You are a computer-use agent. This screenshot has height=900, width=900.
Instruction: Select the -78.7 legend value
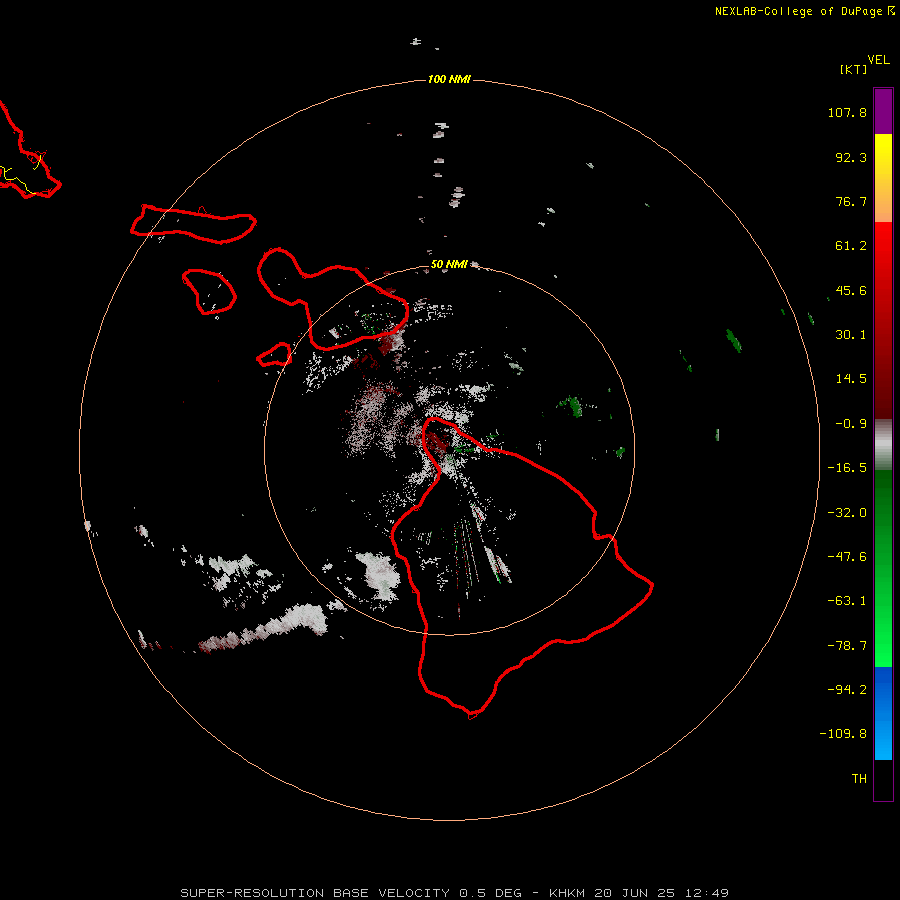tap(847, 646)
